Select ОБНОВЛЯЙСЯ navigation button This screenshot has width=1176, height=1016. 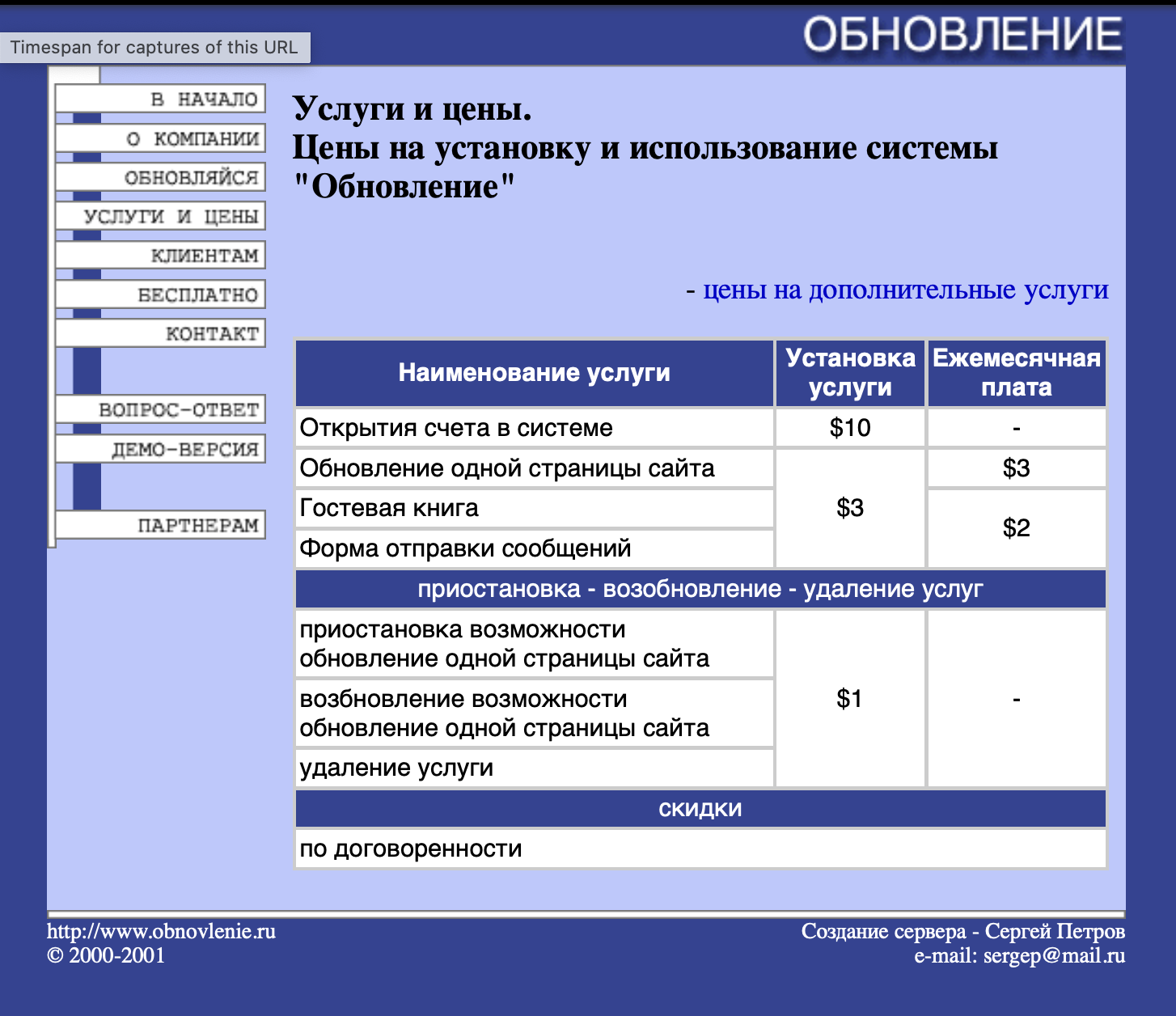[x=160, y=177]
